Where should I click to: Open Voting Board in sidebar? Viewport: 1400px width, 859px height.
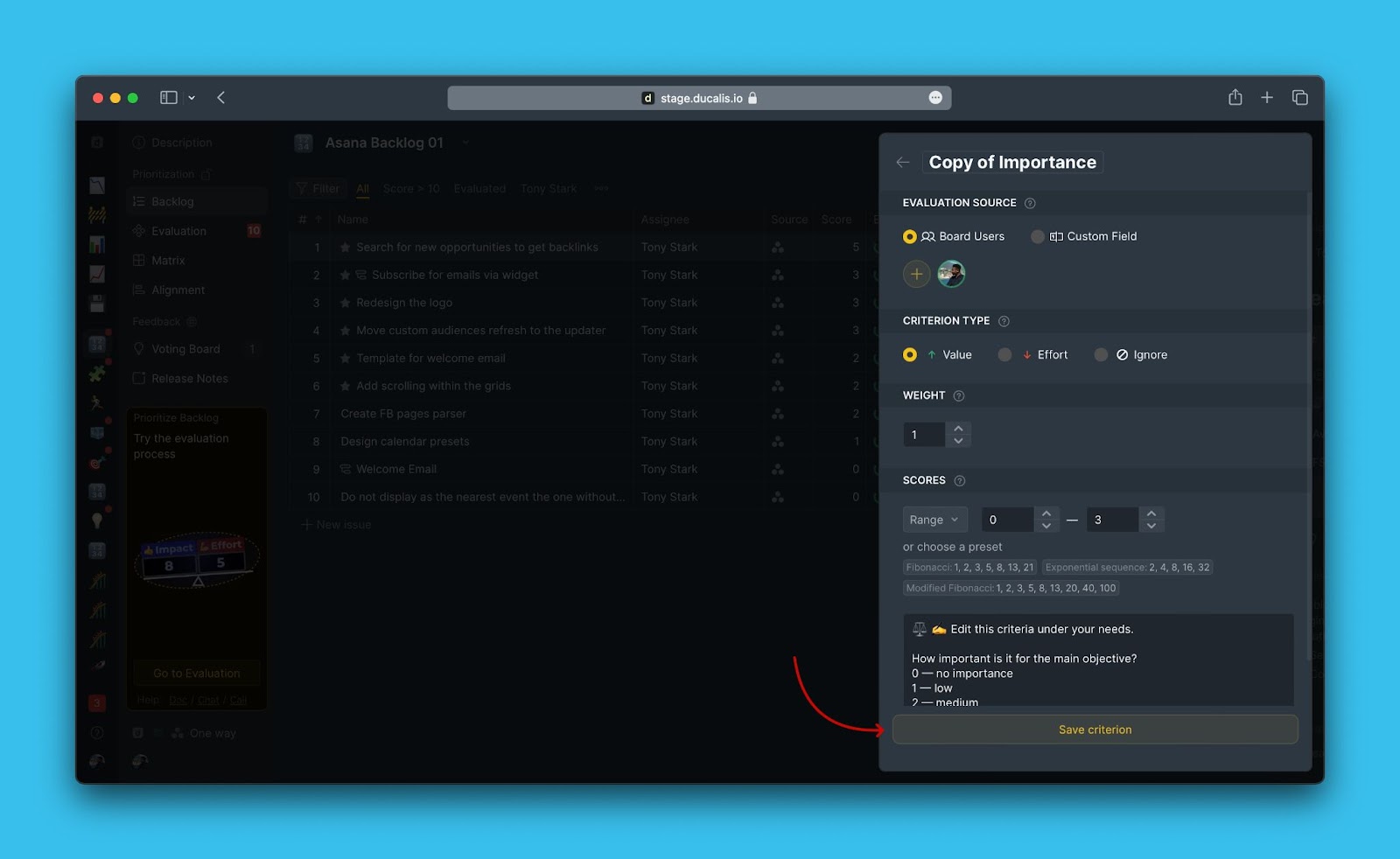(x=197, y=350)
